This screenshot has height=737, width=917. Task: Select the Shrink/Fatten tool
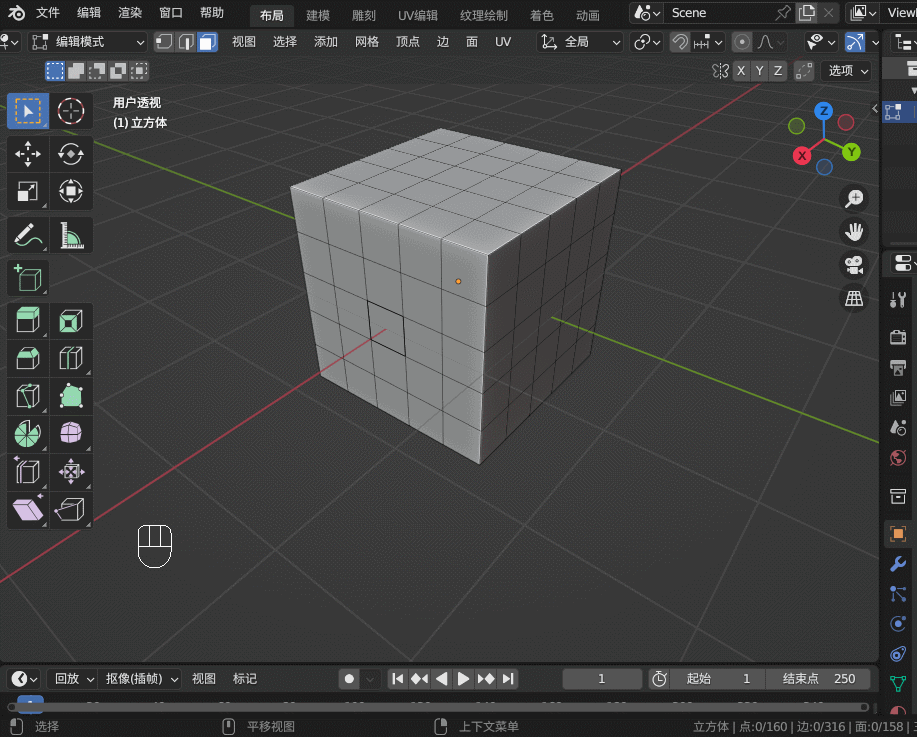(71, 471)
